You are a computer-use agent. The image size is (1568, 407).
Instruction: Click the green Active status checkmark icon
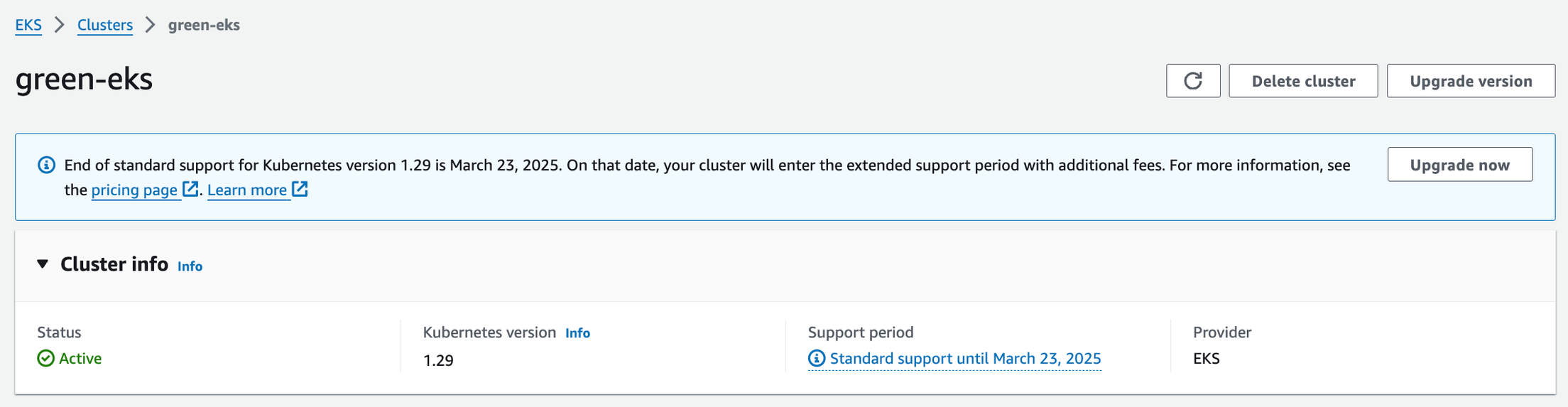pyautogui.click(x=45, y=359)
